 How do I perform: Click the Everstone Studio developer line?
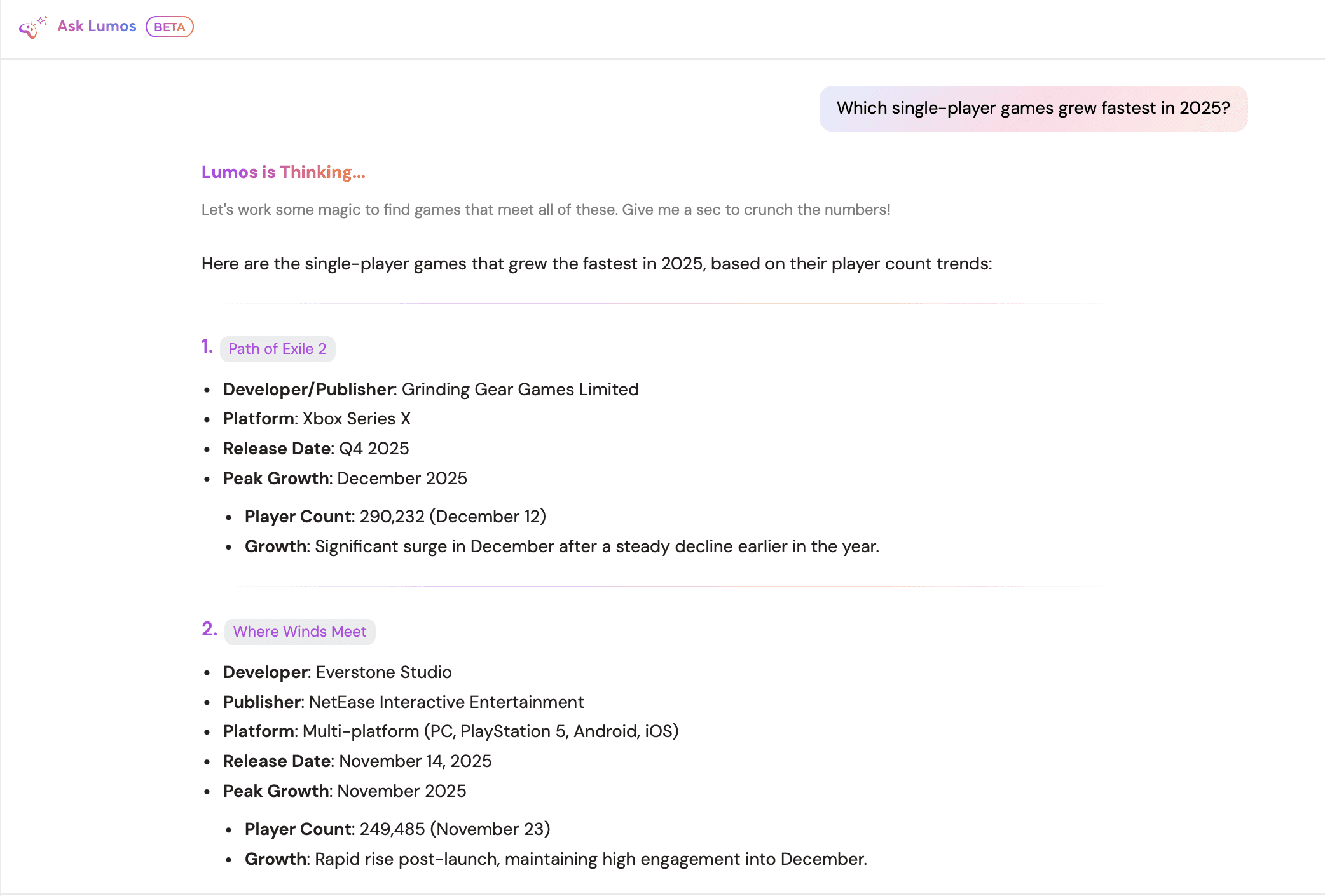(337, 672)
